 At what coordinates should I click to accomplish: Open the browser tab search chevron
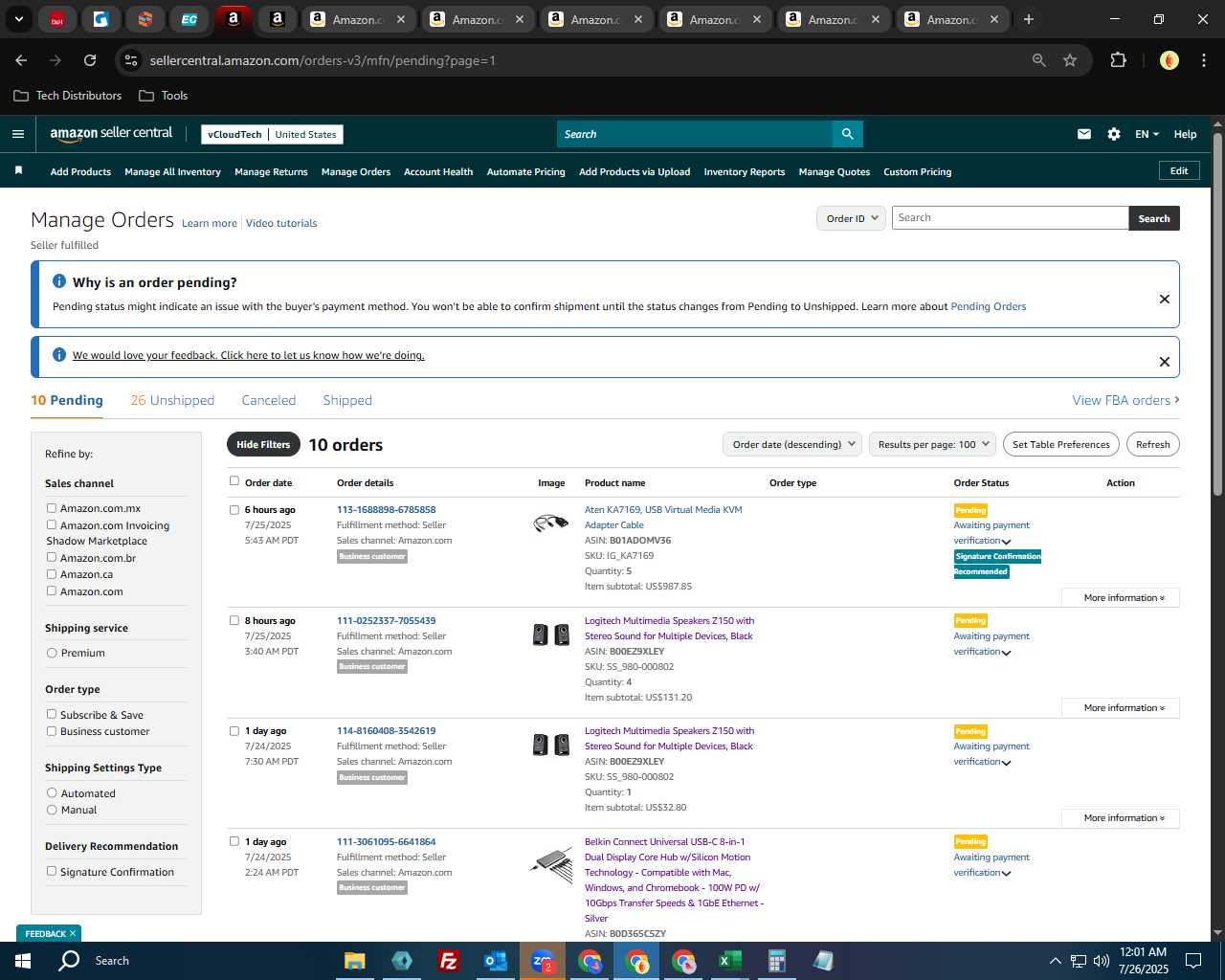pyautogui.click(x=18, y=19)
